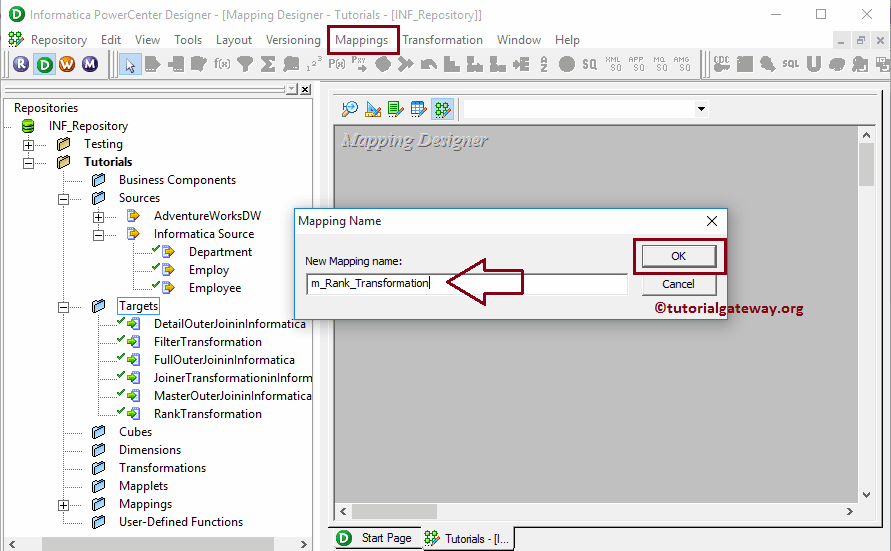Click the Stored Procedure P(x) icon
Viewport: 891px width, 551px height.
click(x=336, y=64)
